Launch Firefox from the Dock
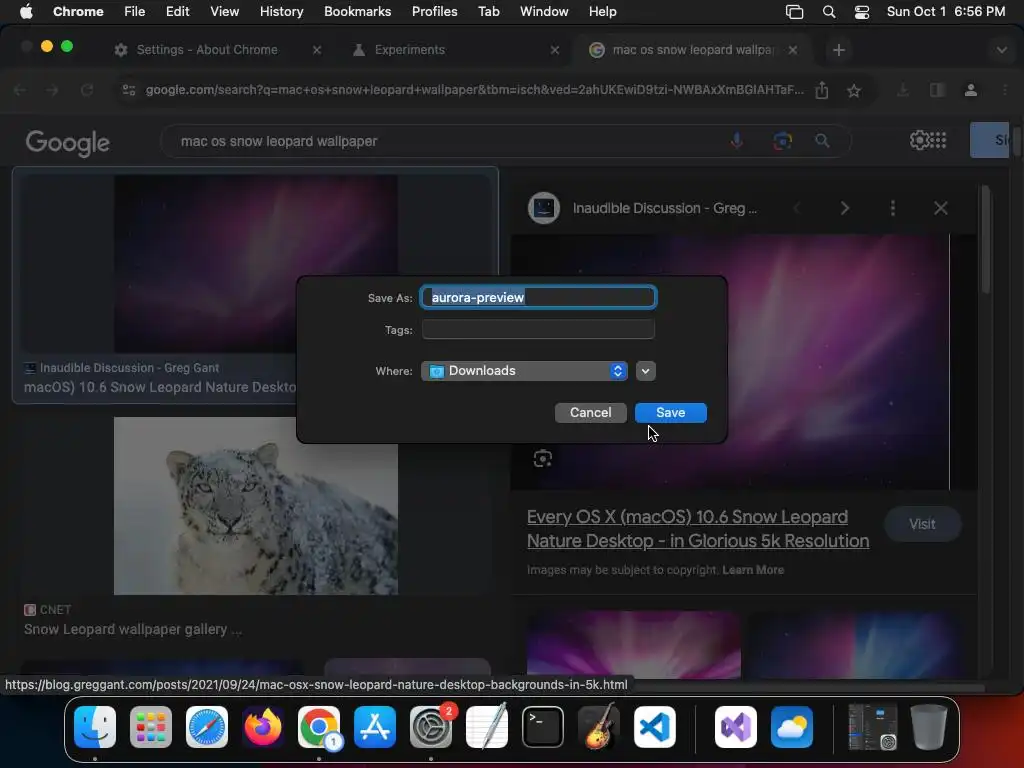 (x=263, y=727)
